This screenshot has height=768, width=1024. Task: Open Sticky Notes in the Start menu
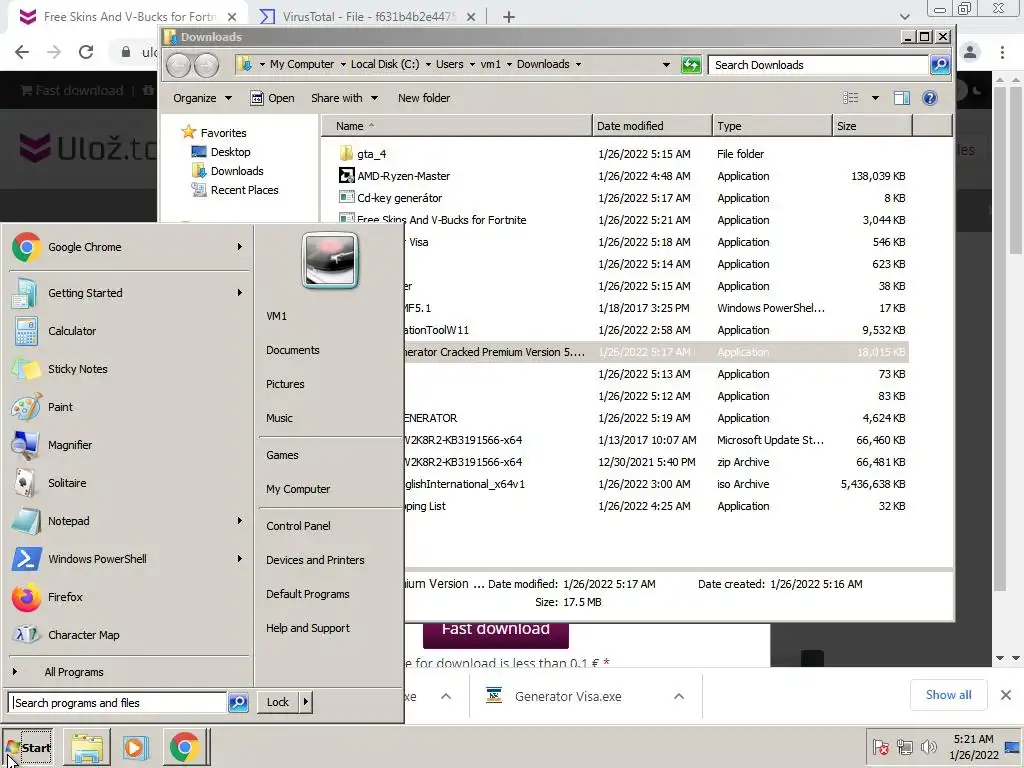pos(127,369)
